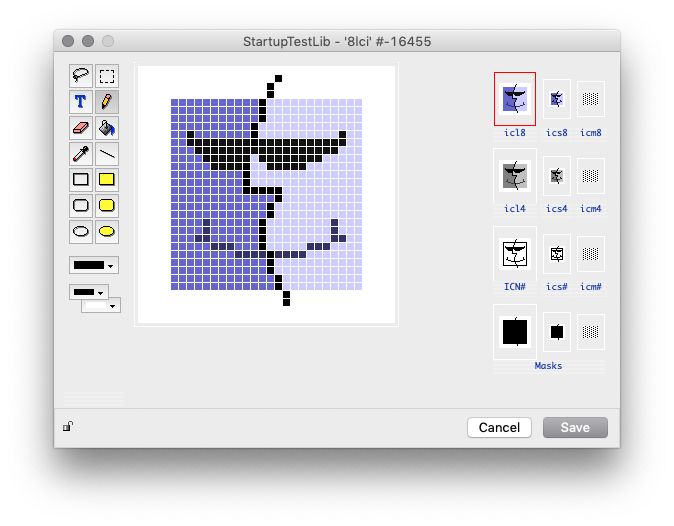Pick the empty Rectangle tool
This screenshot has width=674, height=526.
pyautogui.click(x=81, y=179)
